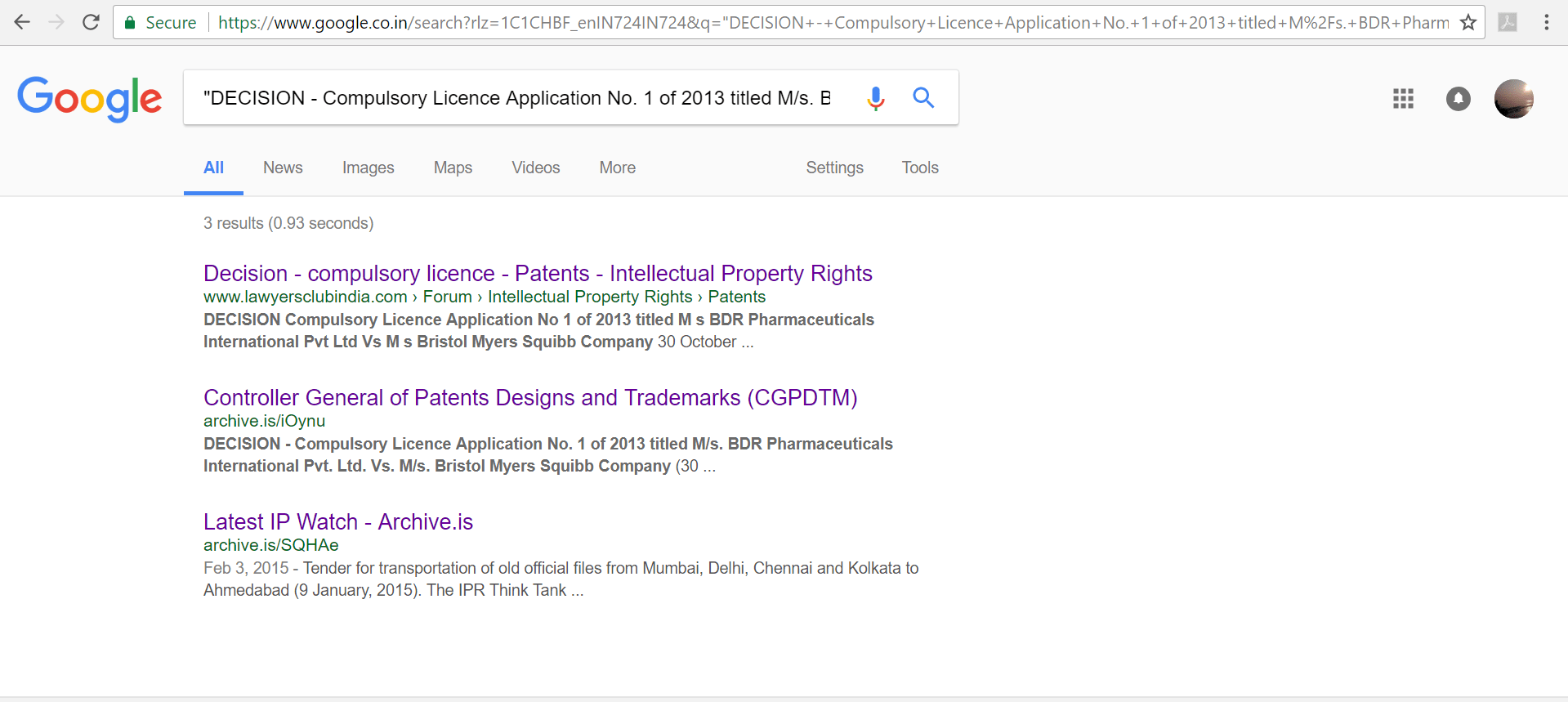Click the archive.is/SQHAe URL text
The image size is (1568, 702).
point(270,545)
